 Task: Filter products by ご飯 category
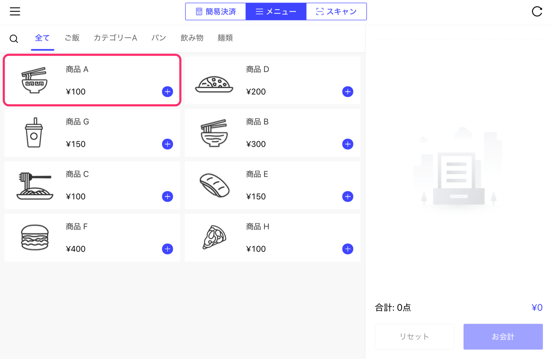point(72,38)
